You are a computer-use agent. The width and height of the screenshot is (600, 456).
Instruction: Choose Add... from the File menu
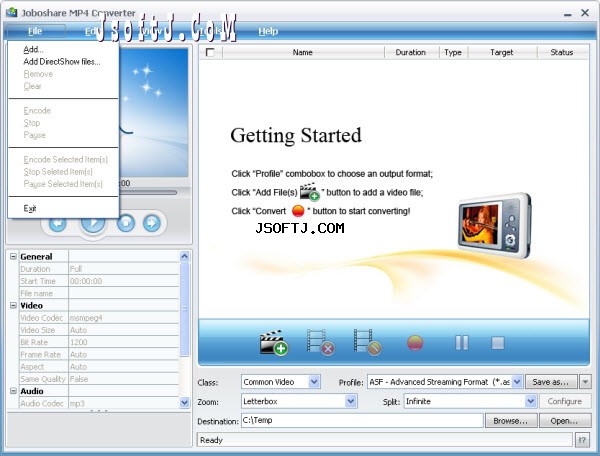(x=33, y=49)
